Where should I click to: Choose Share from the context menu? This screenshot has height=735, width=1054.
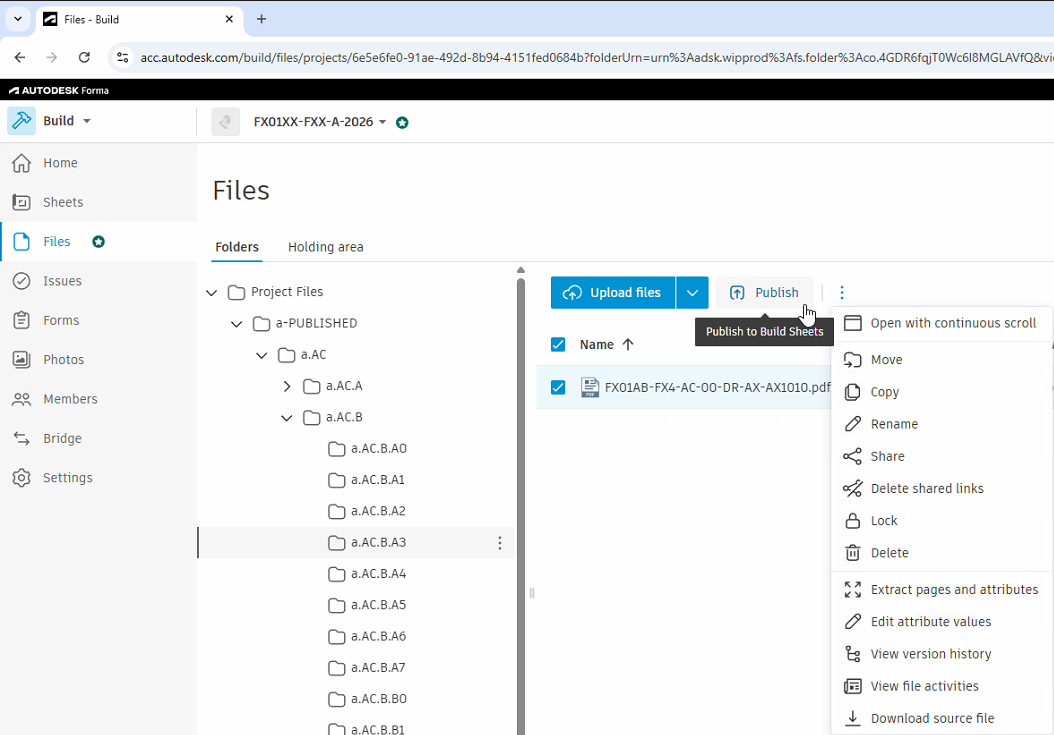(x=941, y=457)
